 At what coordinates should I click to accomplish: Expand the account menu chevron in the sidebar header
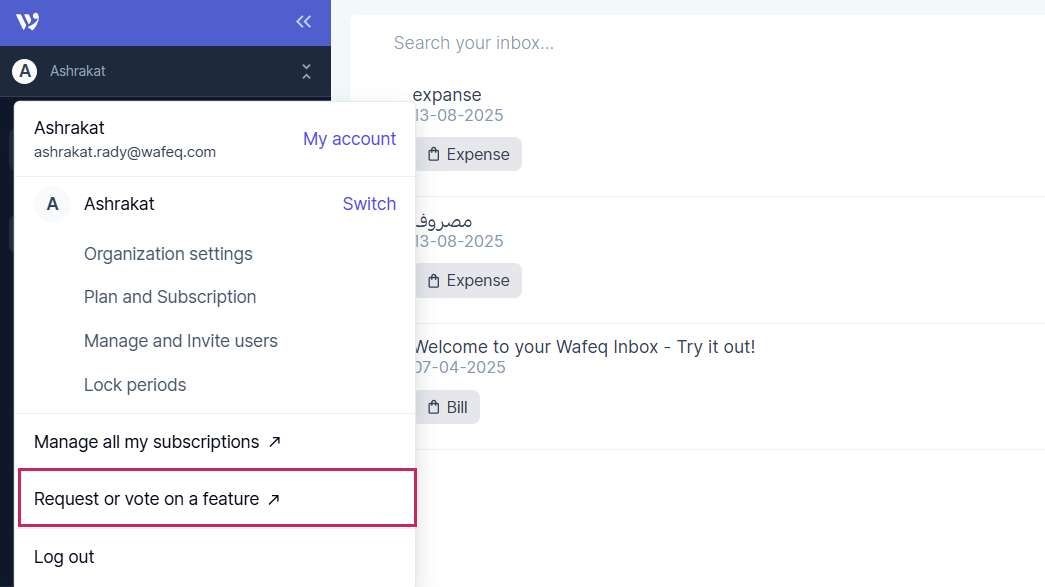(x=306, y=71)
